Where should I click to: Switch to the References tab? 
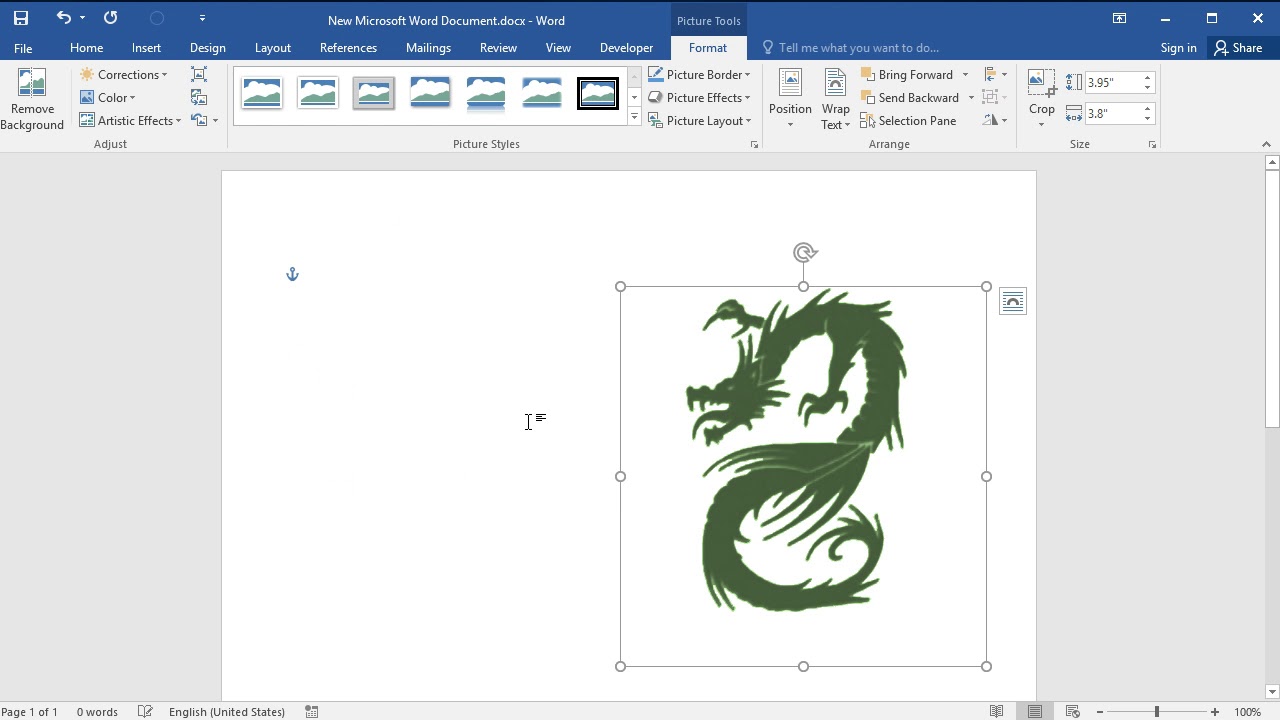tap(348, 48)
